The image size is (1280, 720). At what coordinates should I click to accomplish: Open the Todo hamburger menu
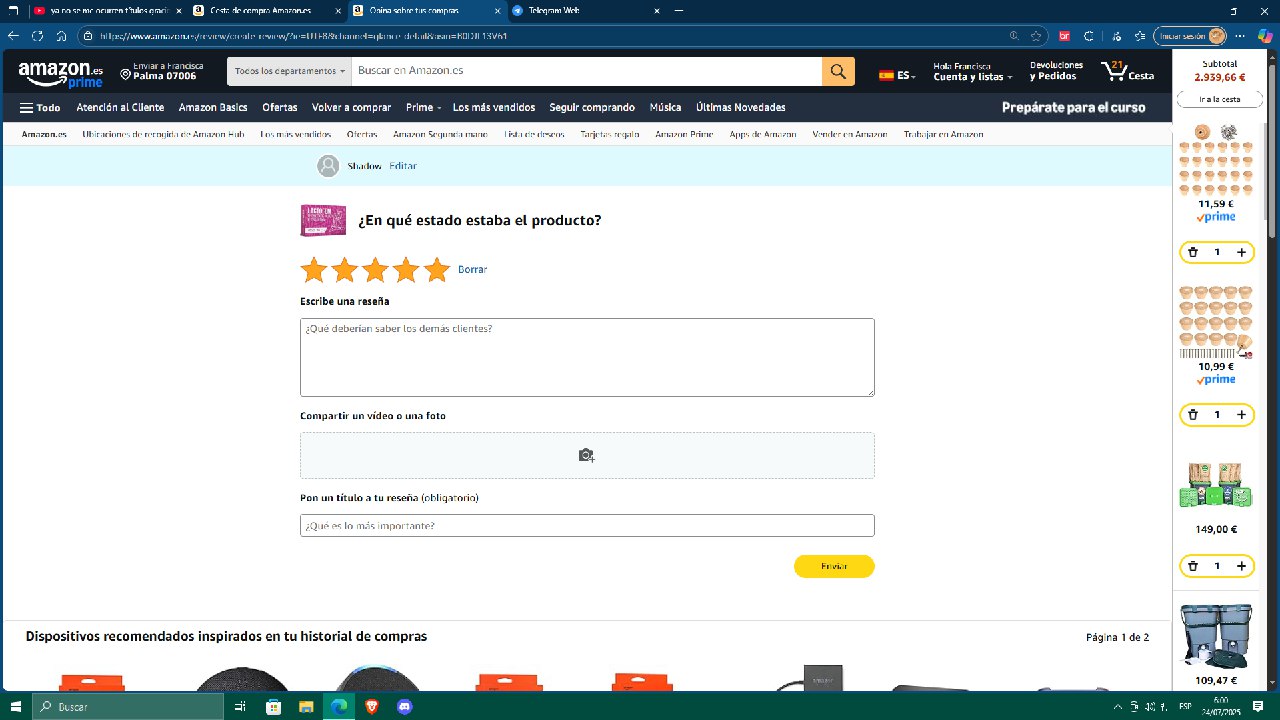click(x=40, y=107)
